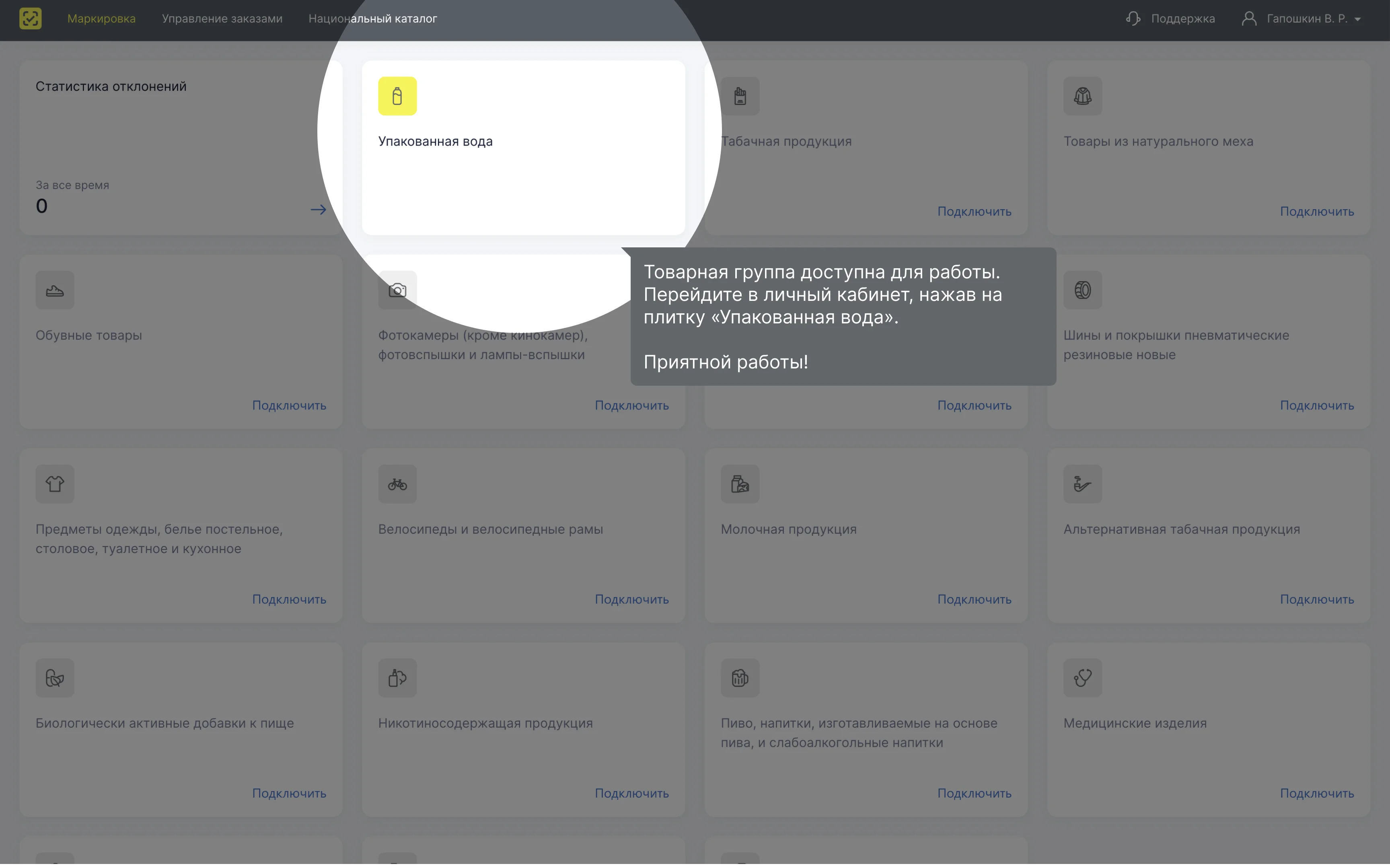Connect Табачная продукция via Подключить
Image resolution: width=1390 pixels, height=868 pixels.
pyautogui.click(x=975, y=211)
